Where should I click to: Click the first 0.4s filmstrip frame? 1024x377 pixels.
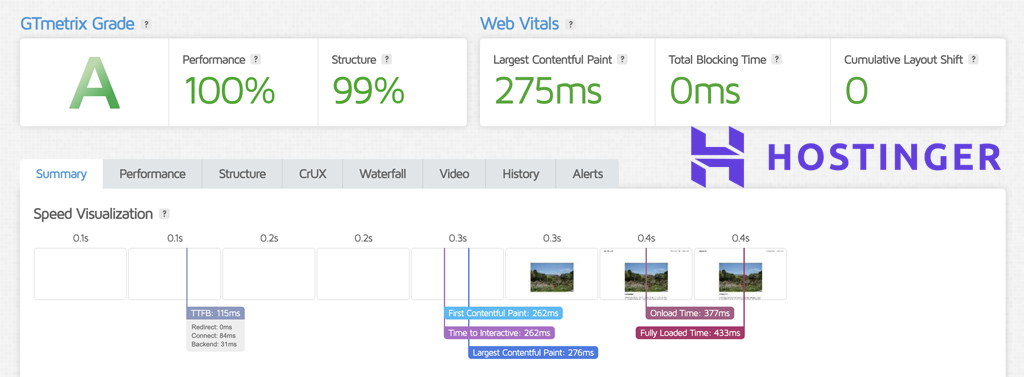[x=646, y=274]
